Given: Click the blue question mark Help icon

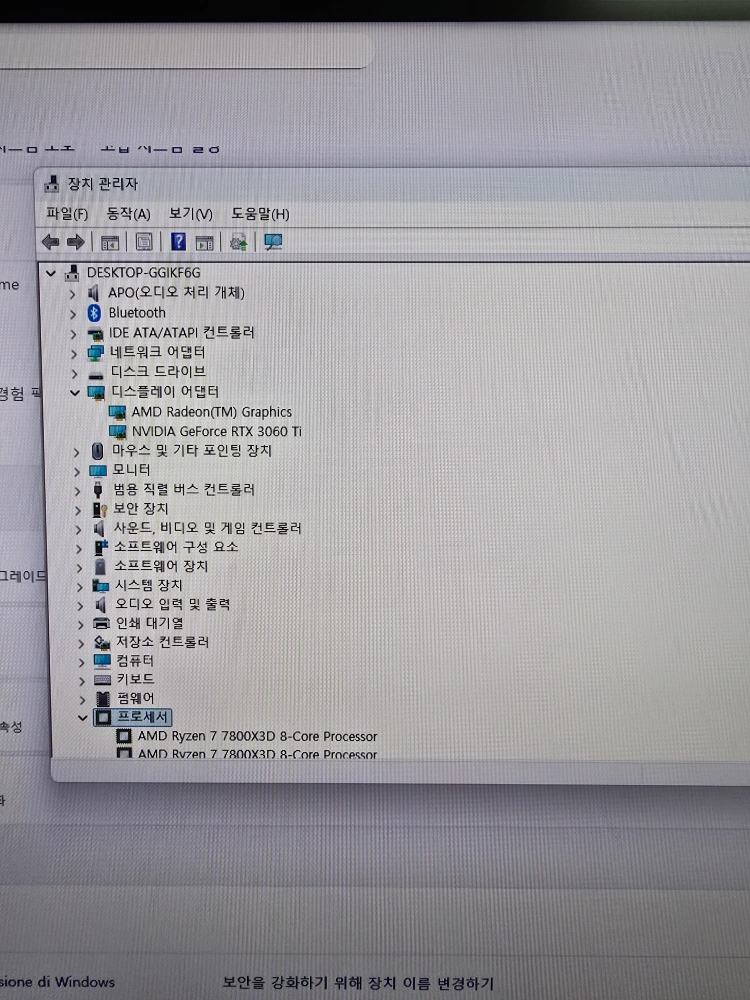Looking at the screenshot, I should coord(179,241).
